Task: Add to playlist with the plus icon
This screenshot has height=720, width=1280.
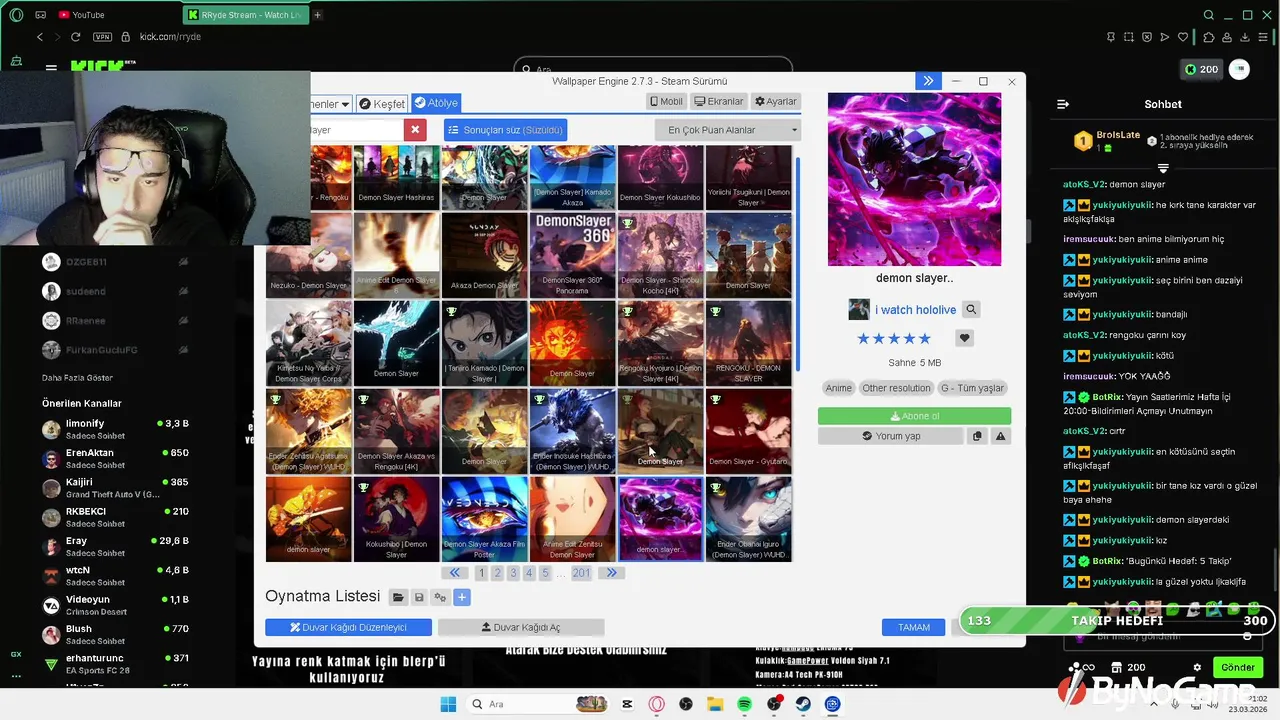Action: [461, 597]
